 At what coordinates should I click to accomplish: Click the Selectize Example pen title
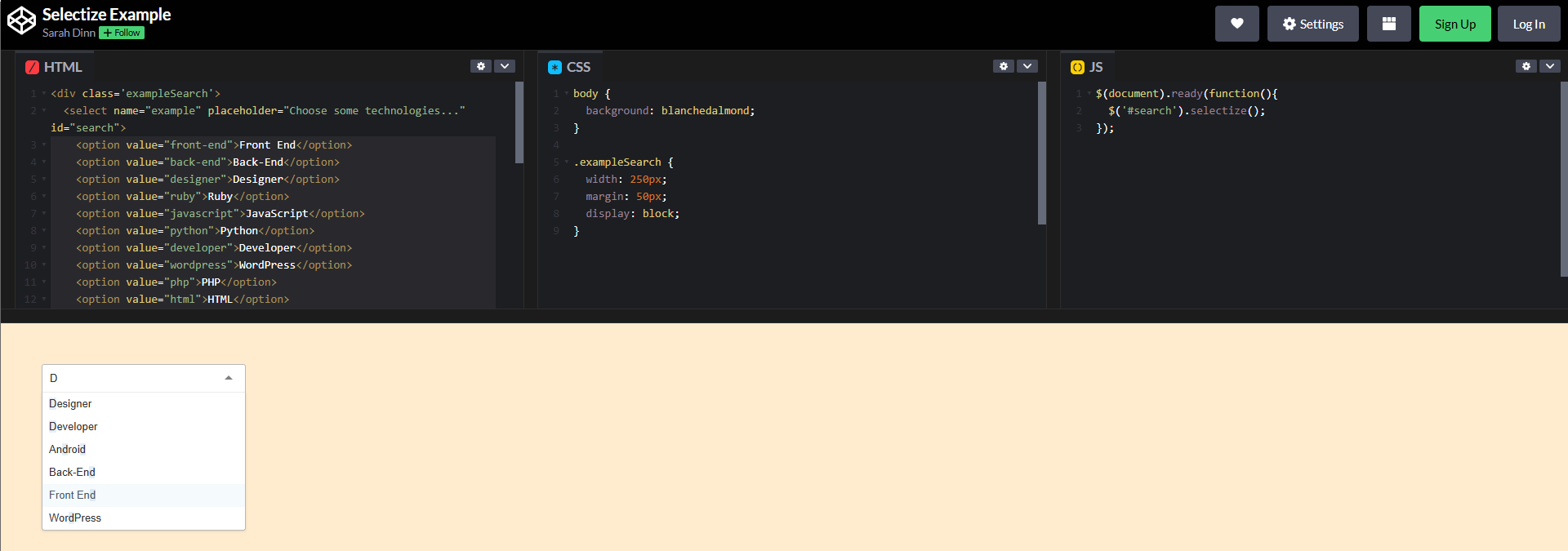tap(106, 15)
